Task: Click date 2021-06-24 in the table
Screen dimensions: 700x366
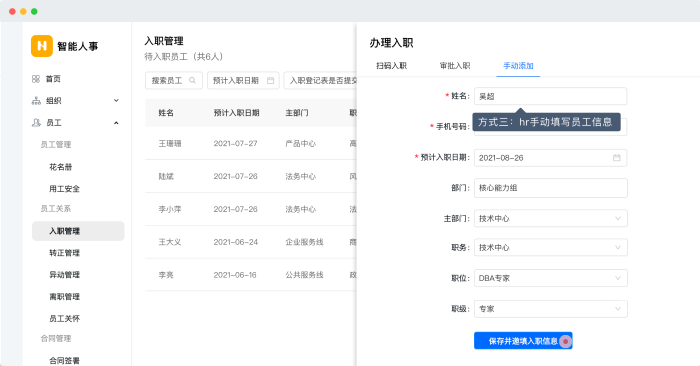Action: pos(236,242)
